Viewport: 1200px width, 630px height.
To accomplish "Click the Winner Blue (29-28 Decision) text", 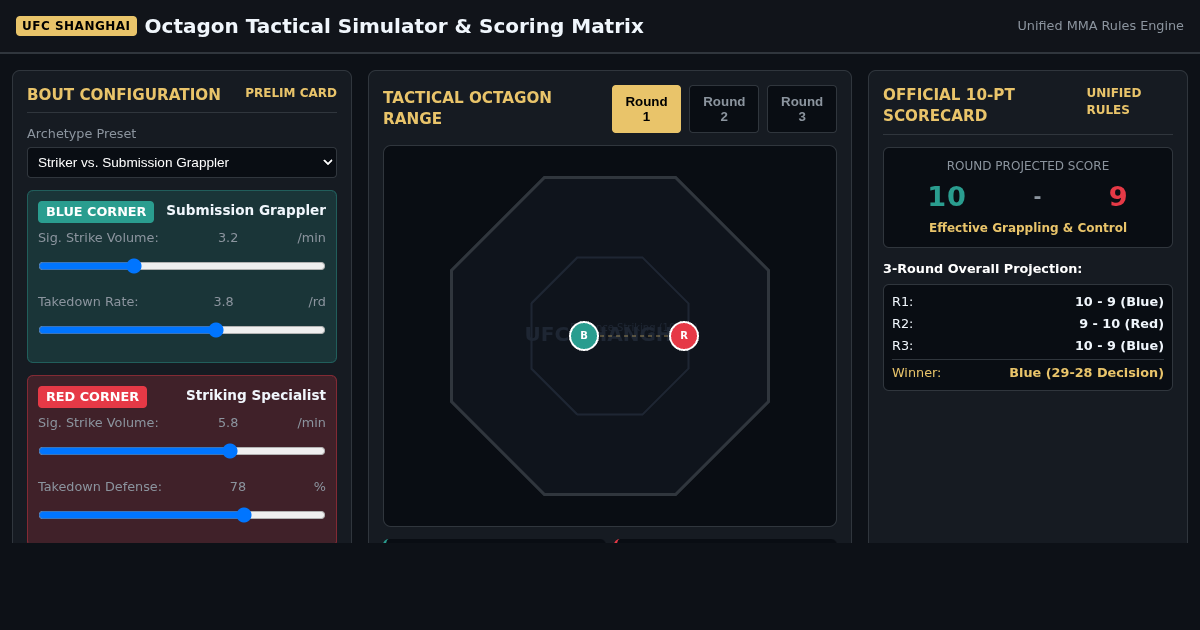I will tap(1086, 373).
